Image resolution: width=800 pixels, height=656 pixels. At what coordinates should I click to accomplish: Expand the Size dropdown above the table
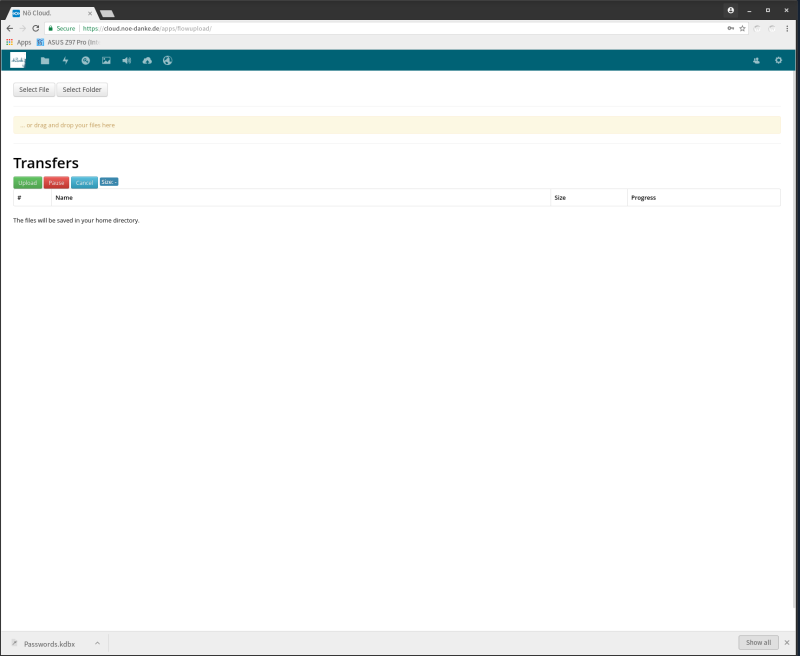109,182
